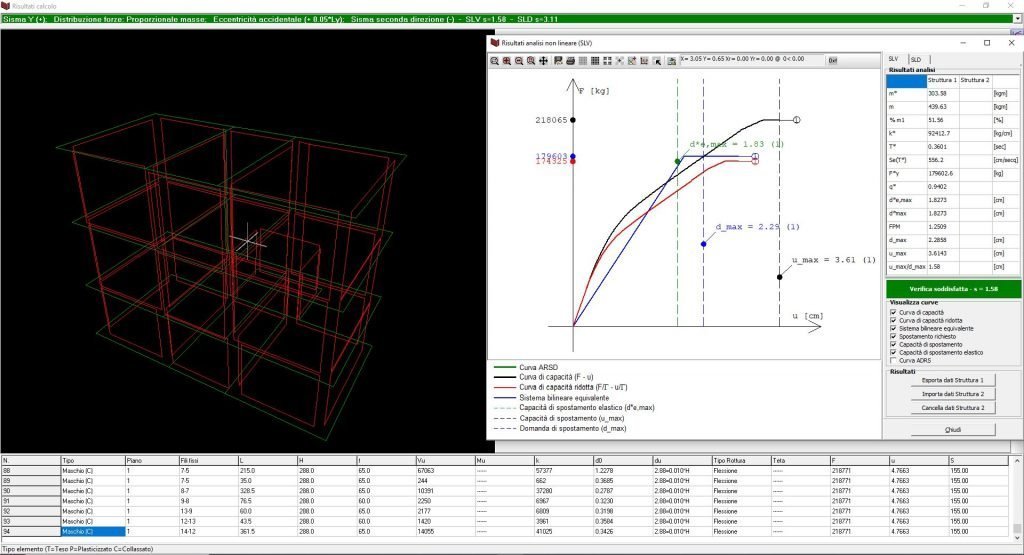1024x555 pixels.
Task: Click the first zoom magnifier icon in the chart toolbar
Action: pos(494,61)
